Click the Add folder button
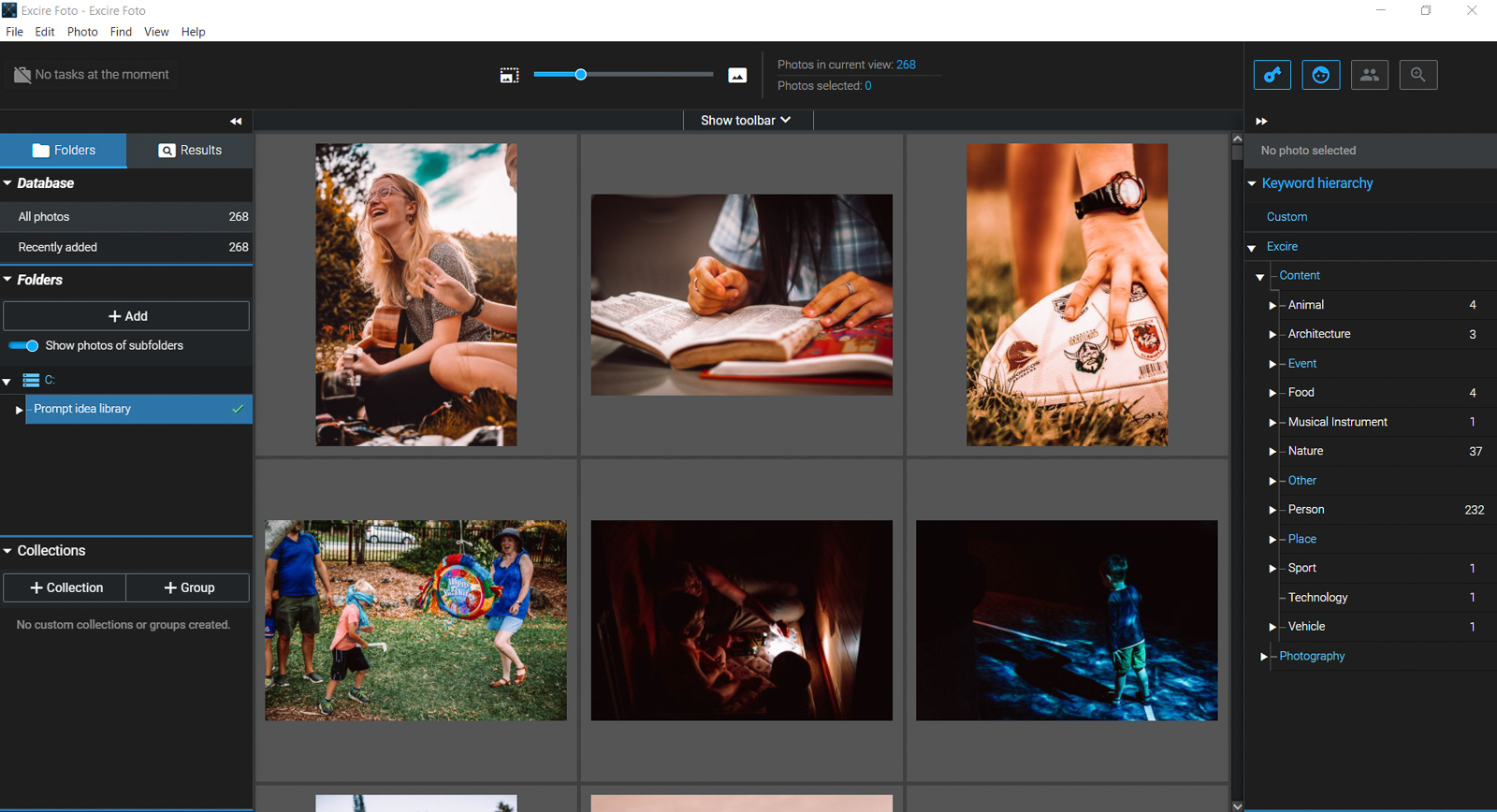Image resolution: width=1497 pixels, height=812 pixels. 126,316
